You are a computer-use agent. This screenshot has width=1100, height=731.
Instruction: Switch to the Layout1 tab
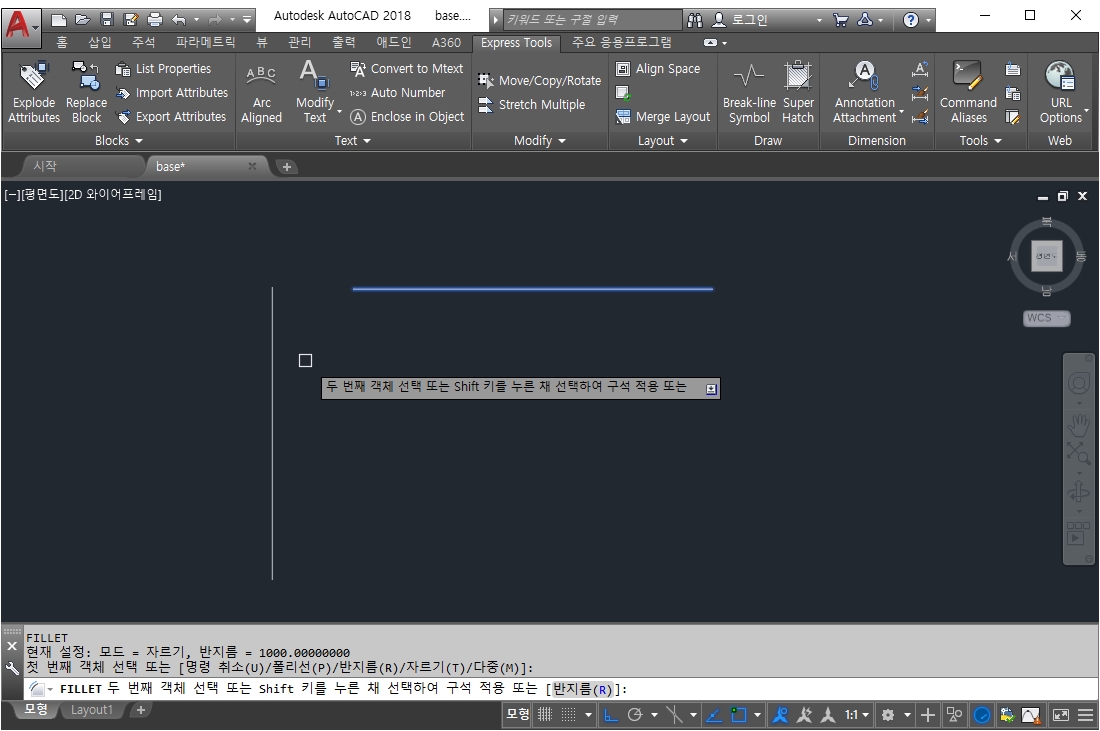[x=91, y=710]
